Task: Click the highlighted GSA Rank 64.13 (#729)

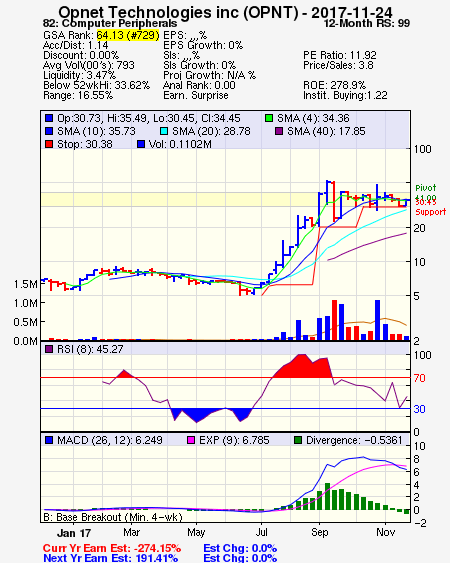Action: [x=128, y=35]
